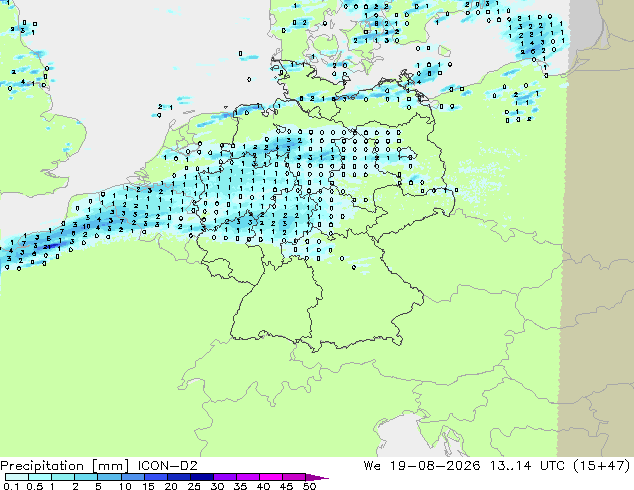This screenshot has height=490, width=634.
Task: Select the legend swatch between 10 and 15
Action: coord(132,477)
